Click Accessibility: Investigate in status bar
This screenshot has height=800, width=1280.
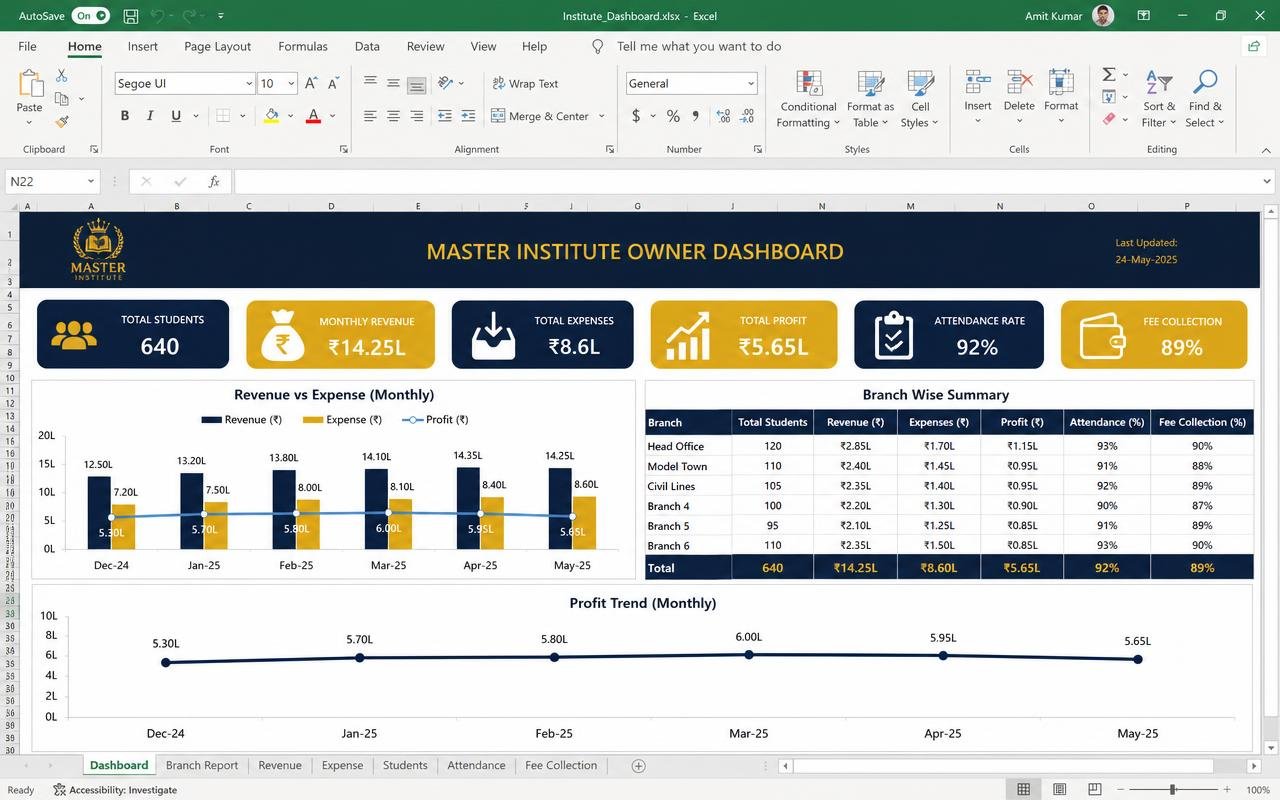point(115,790)
